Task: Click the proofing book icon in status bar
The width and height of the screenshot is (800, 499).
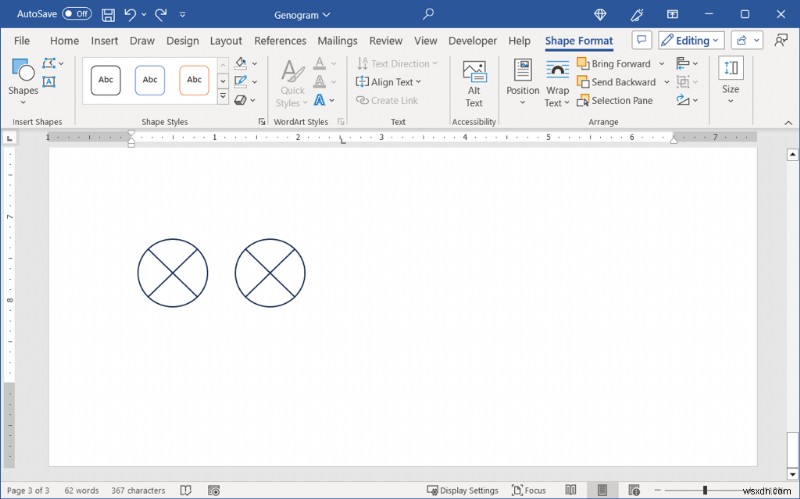Action: tap(186, 490)
